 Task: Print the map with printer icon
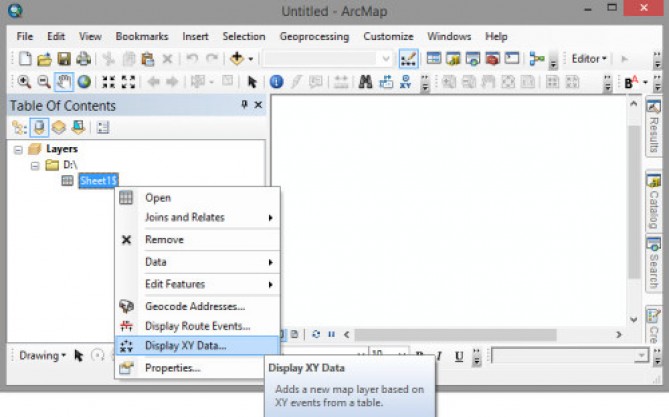pyautogui.click(x=84, y=59)
